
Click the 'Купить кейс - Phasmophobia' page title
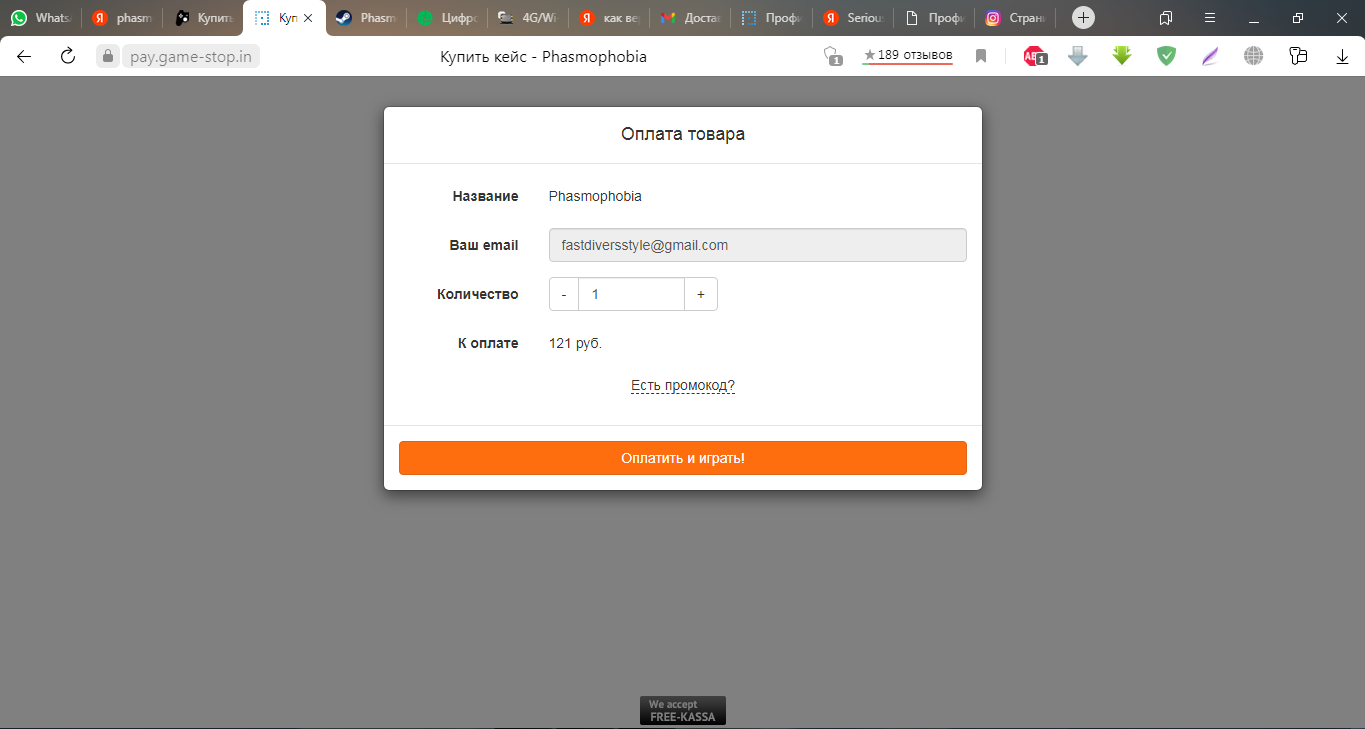(x=544, y=56)
